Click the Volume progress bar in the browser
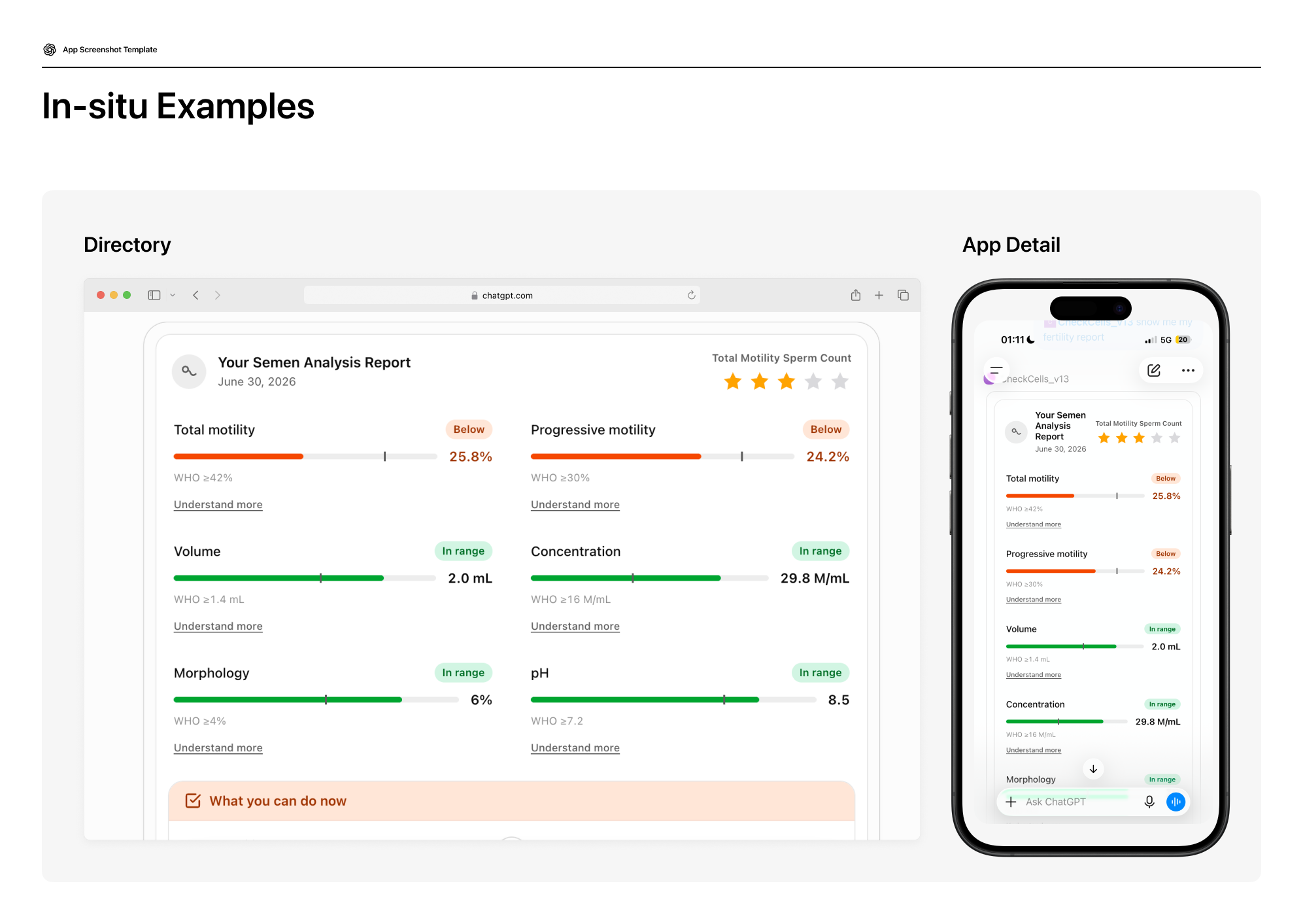 (305, 578)
